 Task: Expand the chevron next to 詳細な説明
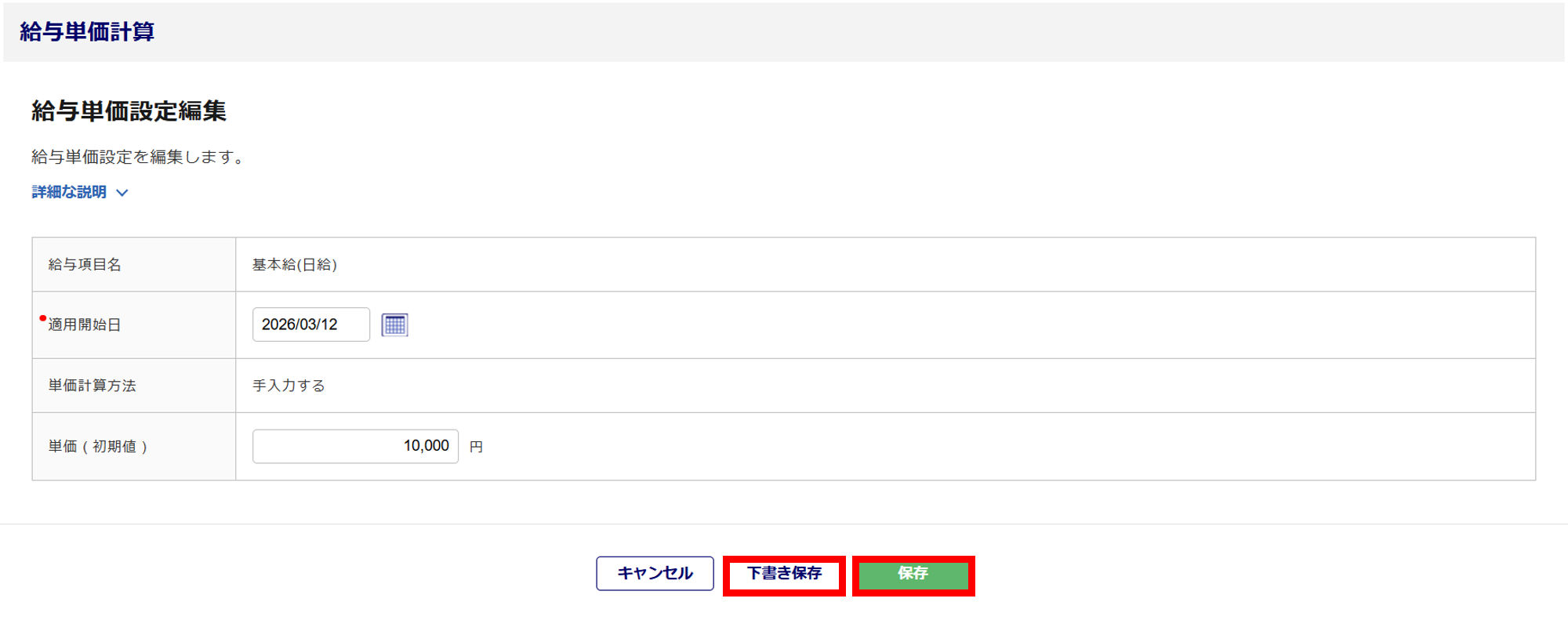(122, 193)
